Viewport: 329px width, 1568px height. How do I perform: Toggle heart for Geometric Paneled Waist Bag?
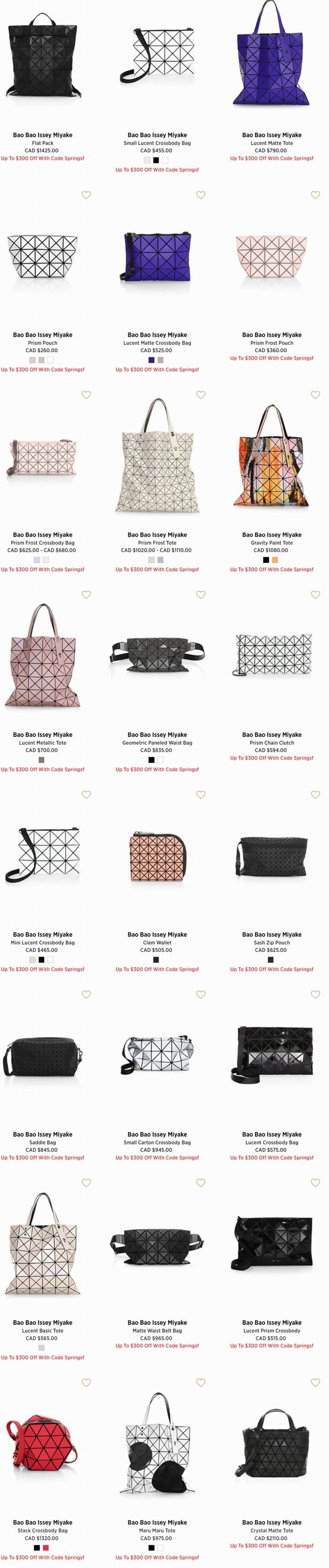[x=201, y=594]
